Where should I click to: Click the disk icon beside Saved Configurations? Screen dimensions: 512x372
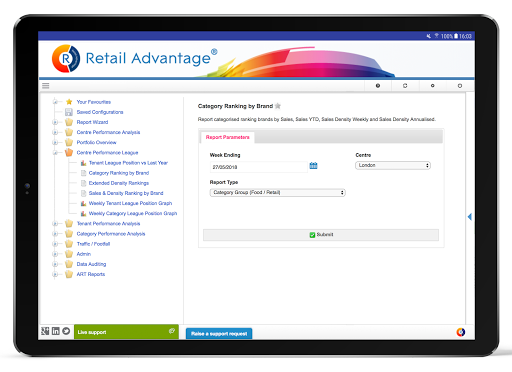pos(69,112)
